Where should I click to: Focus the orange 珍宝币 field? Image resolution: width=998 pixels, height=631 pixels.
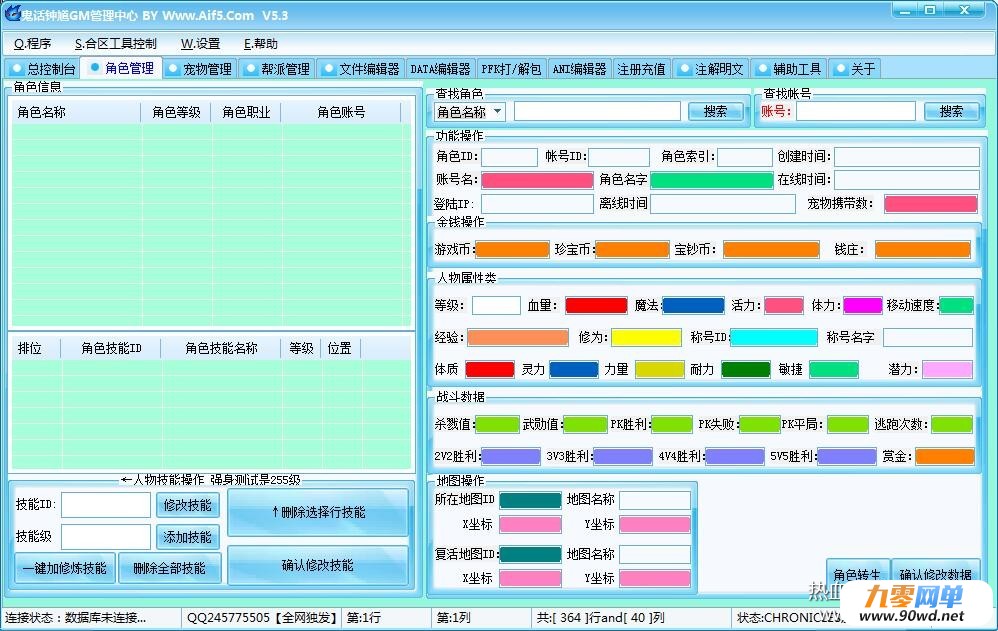[632, 250]
